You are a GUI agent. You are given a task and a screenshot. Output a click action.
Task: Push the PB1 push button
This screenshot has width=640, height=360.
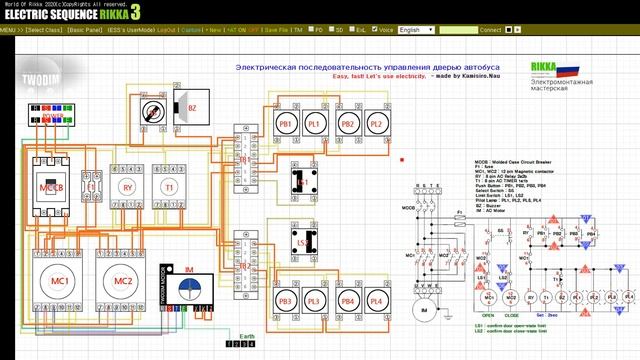coord(286,124)
